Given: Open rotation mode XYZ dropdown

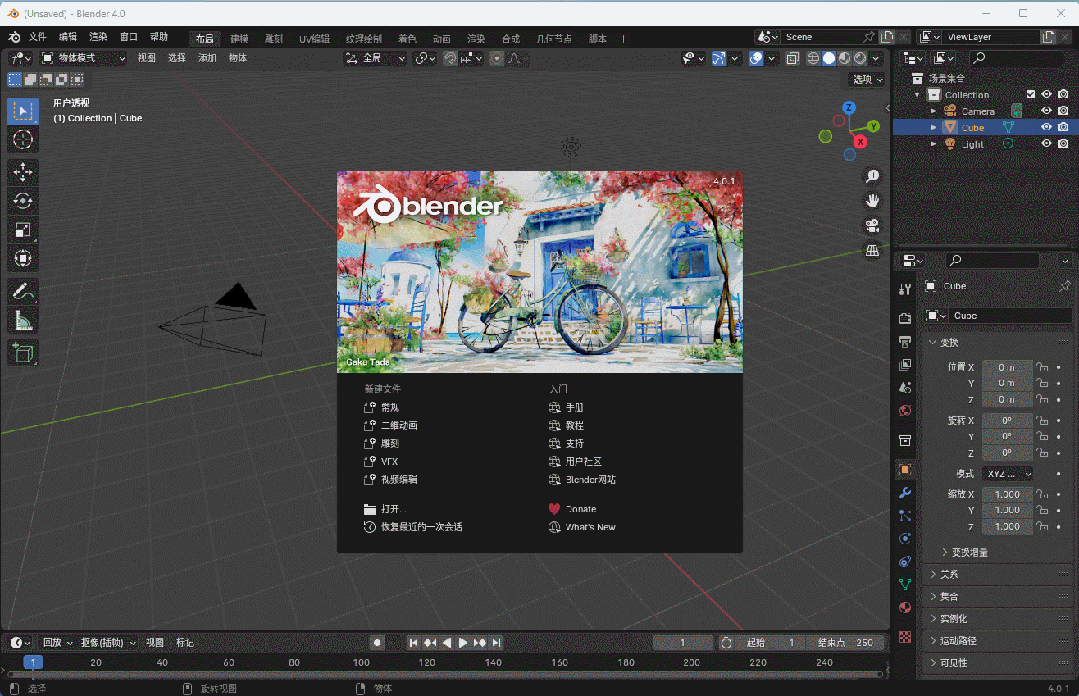Looking at the screenshot, I should click(1007, 474).
